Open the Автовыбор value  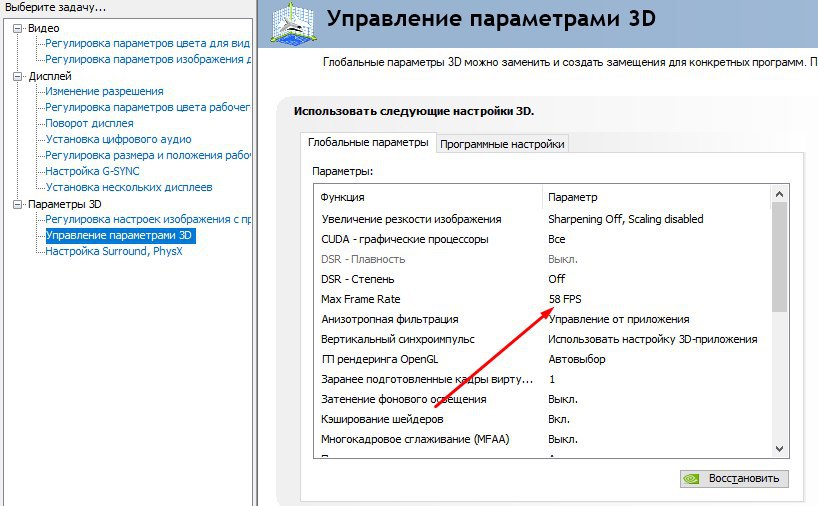[576, 359]
